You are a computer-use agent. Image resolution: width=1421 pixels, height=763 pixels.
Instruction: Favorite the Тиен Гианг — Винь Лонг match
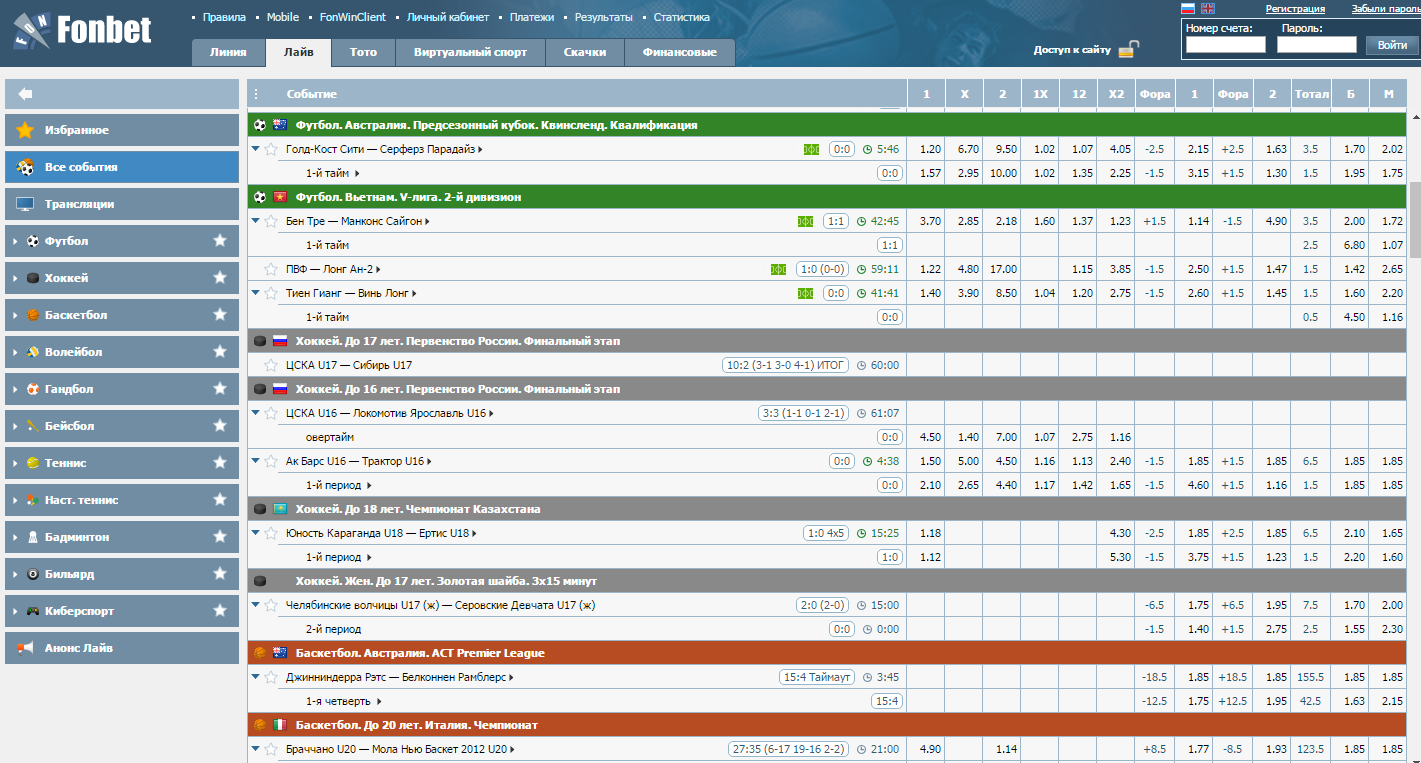pyautogui.click(x=271, y=293)
